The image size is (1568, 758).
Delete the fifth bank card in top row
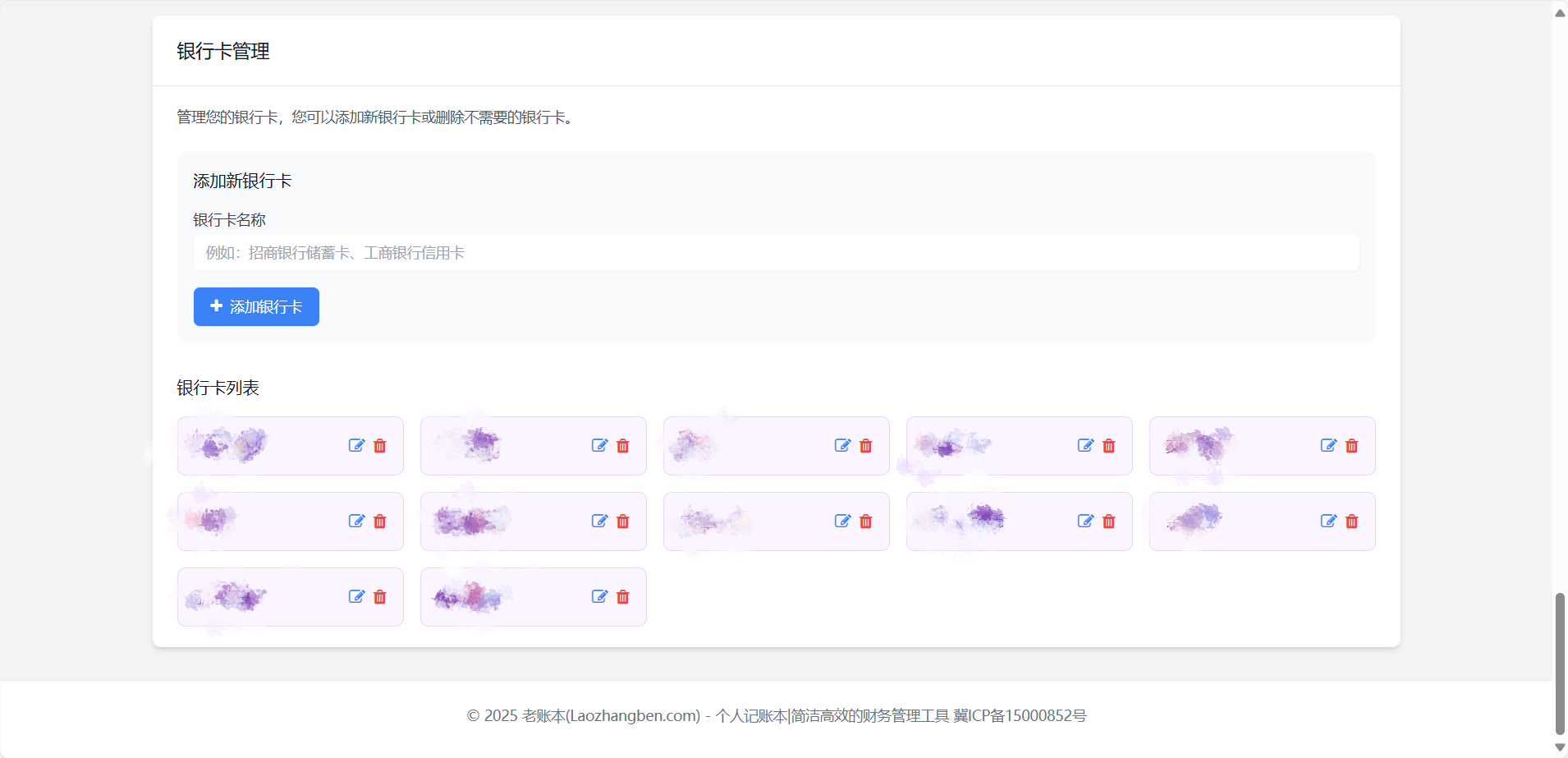1352,446
